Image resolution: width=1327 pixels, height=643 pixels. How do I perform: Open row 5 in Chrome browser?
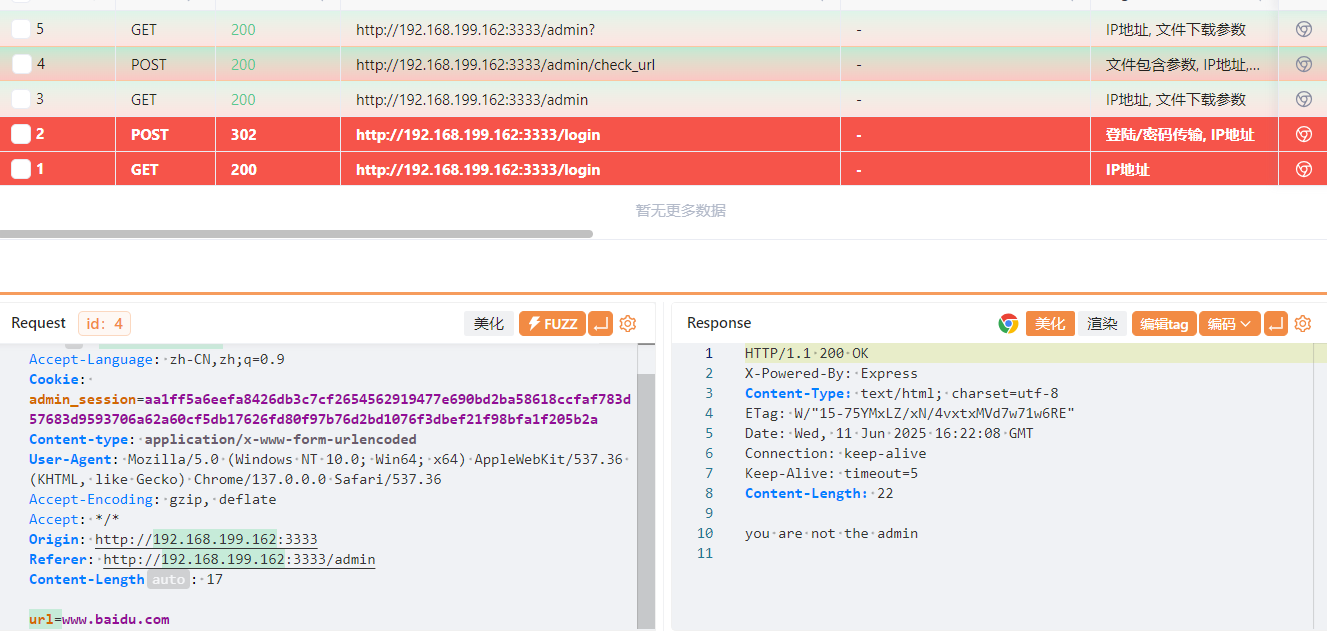pos(1303,30)
